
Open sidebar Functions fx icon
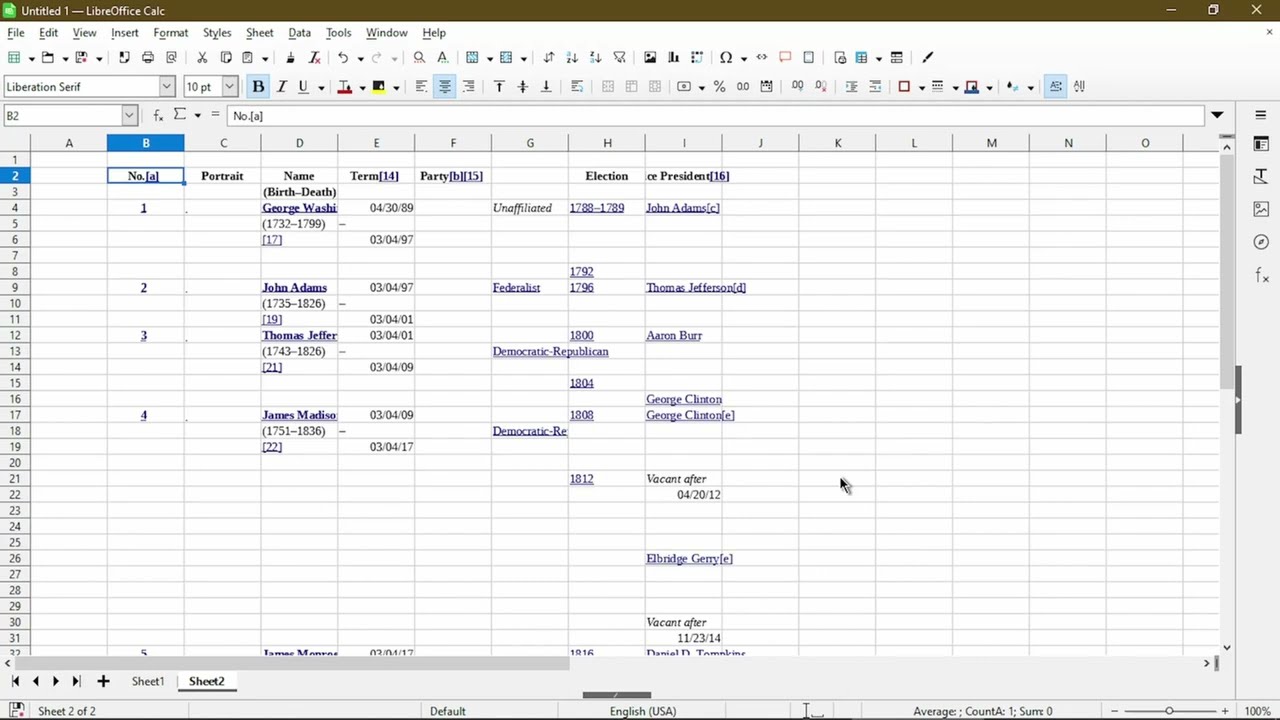1260,275
